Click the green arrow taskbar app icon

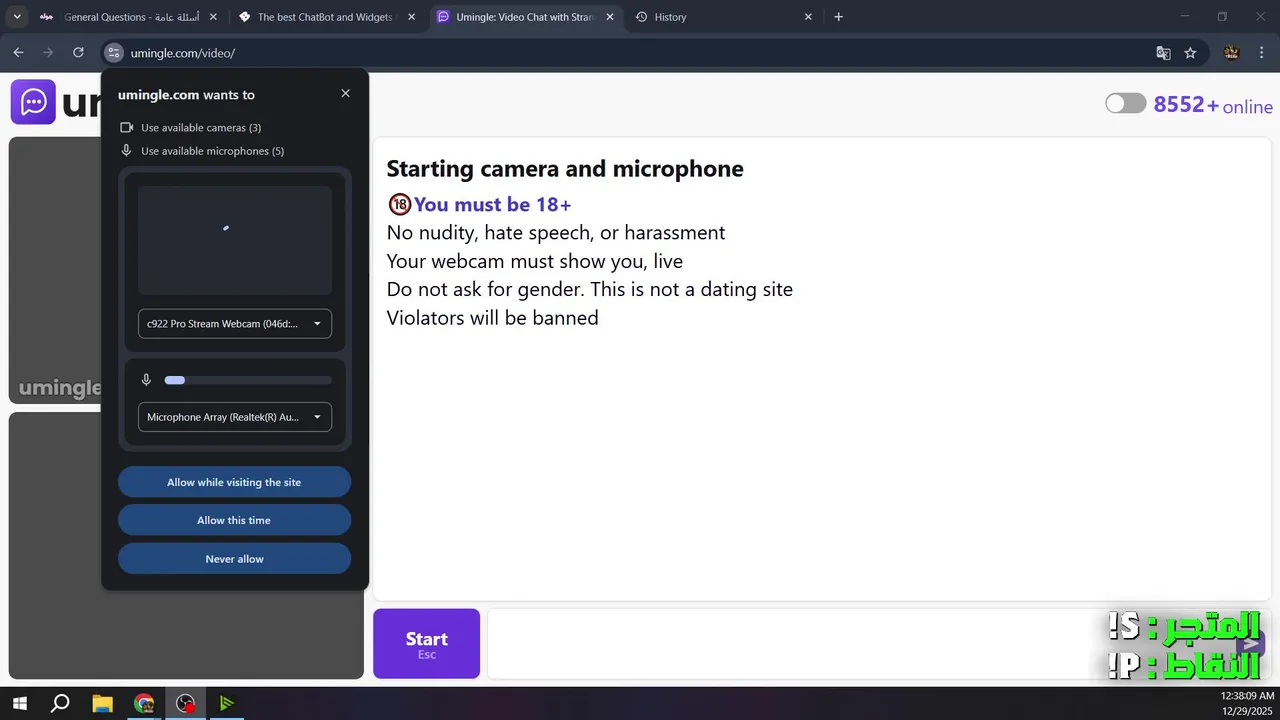point(227,703)
